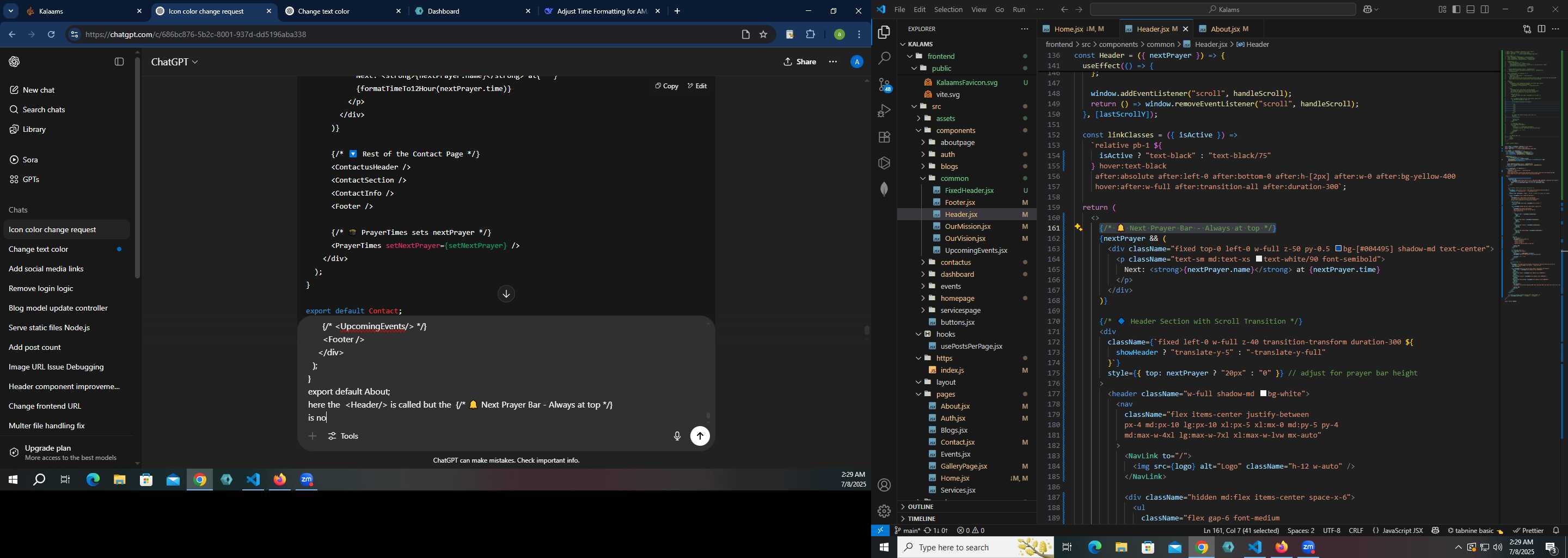Click the code action sparkle on line 161

pos(1077,228)
